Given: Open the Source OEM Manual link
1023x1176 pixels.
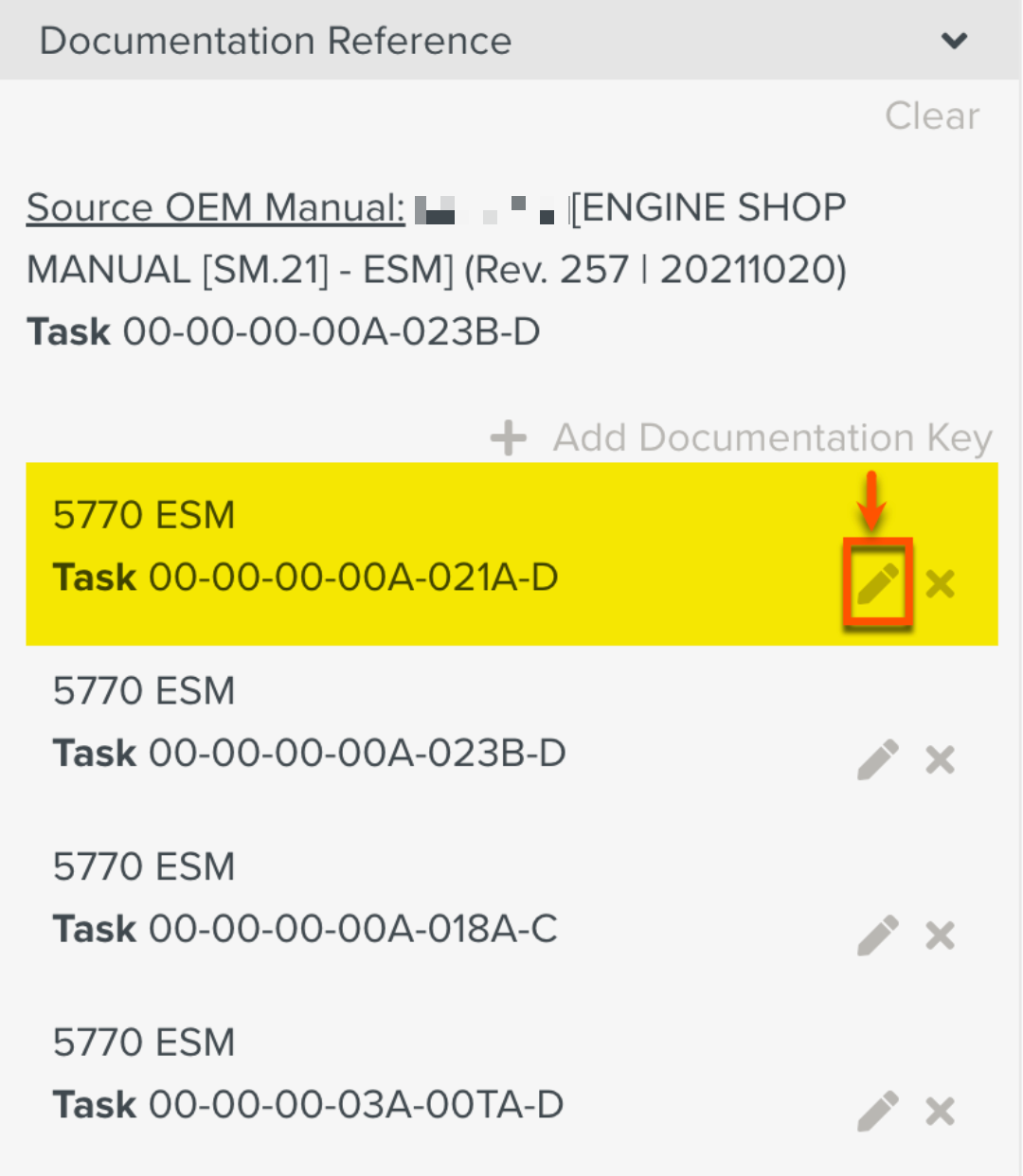Looking at the screenshot, I should [216, 207].
